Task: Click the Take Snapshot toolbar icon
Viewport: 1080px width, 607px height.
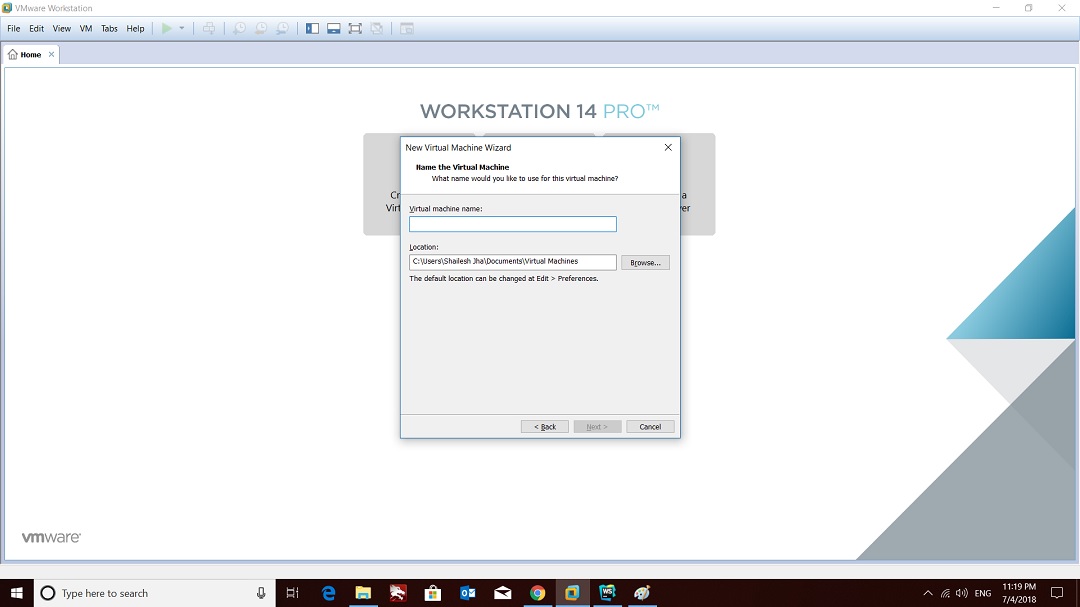Action: tap(239, 28)
